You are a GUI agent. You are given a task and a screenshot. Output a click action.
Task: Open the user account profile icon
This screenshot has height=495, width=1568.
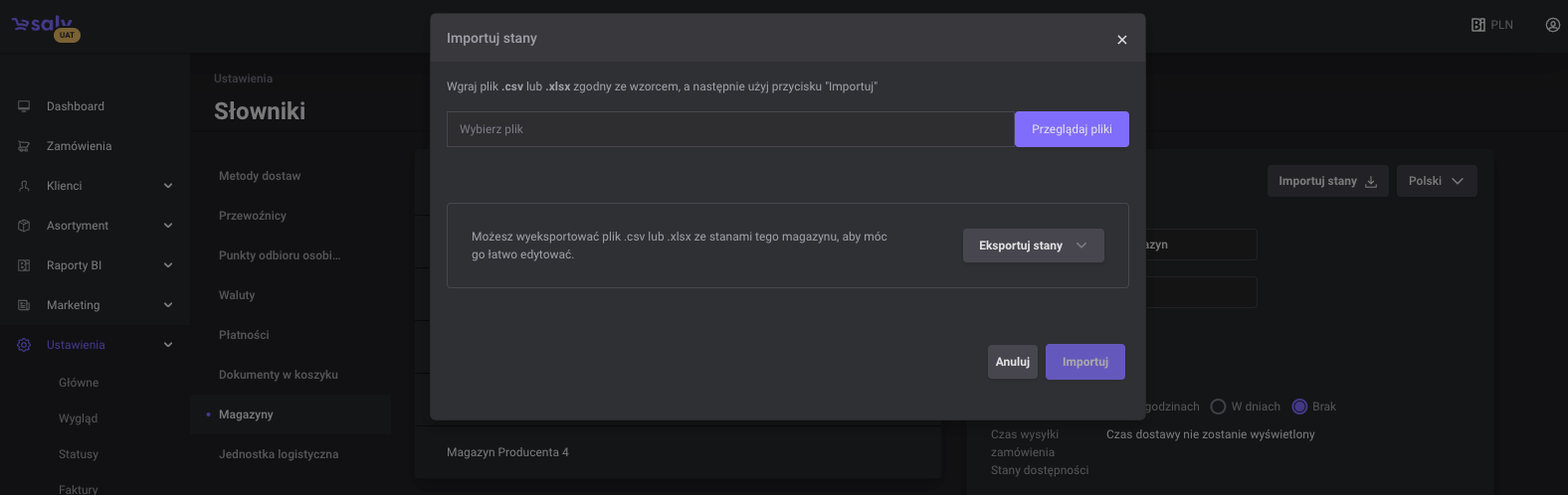1552,25
